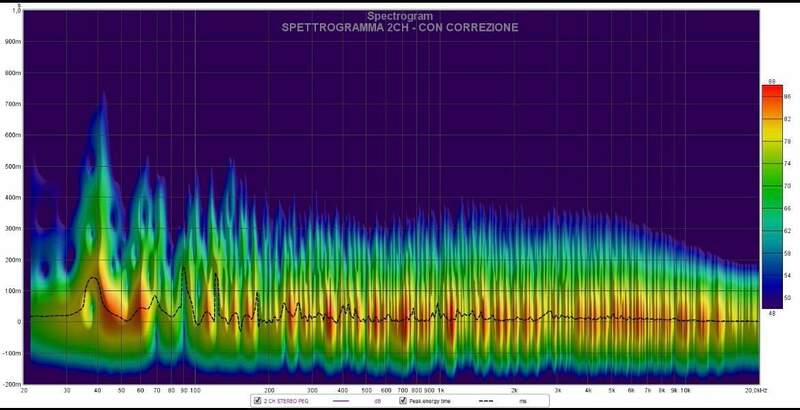The image size is (800, 410).
Task: Click the 100 tick on the frequency axis
Action: [196, 390]
